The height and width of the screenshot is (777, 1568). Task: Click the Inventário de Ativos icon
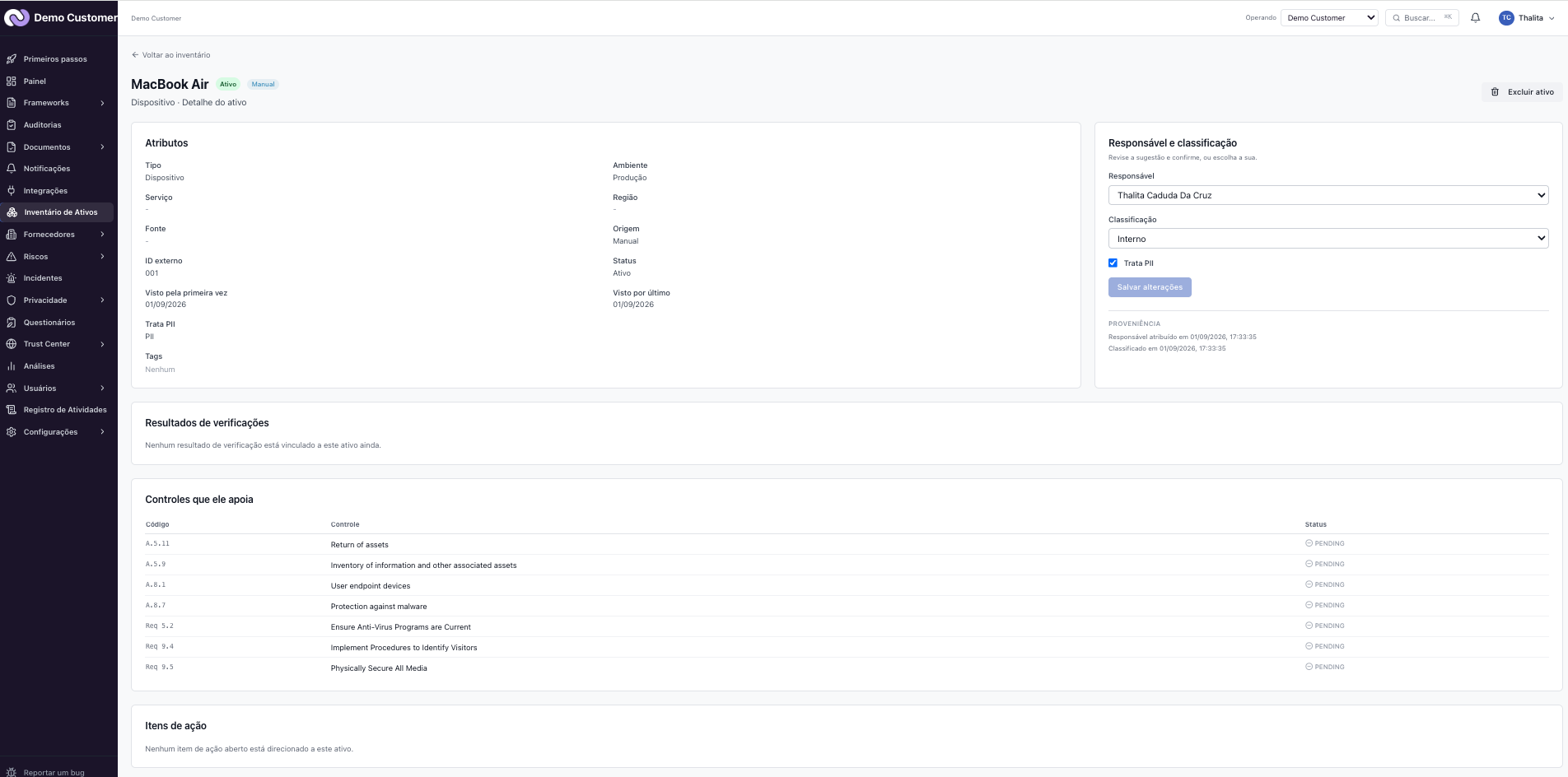pyautogui.click(x=12, y=212)
